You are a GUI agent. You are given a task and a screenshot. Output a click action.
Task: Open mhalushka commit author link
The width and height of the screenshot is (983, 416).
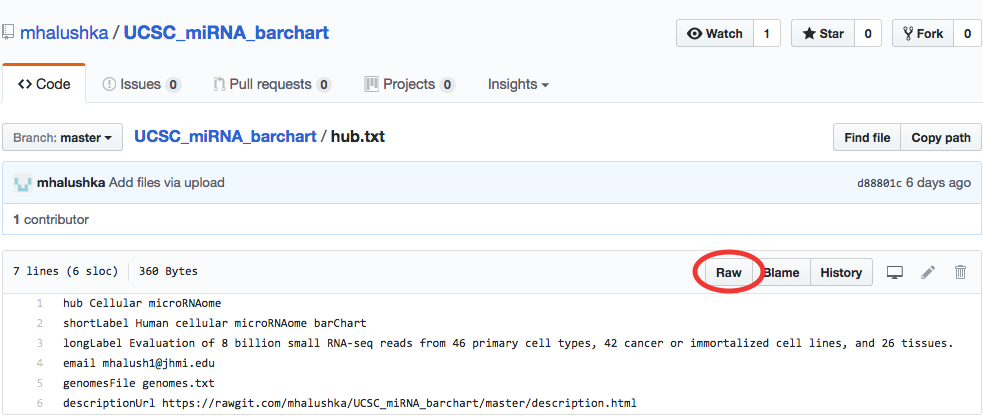coord(71,183)
